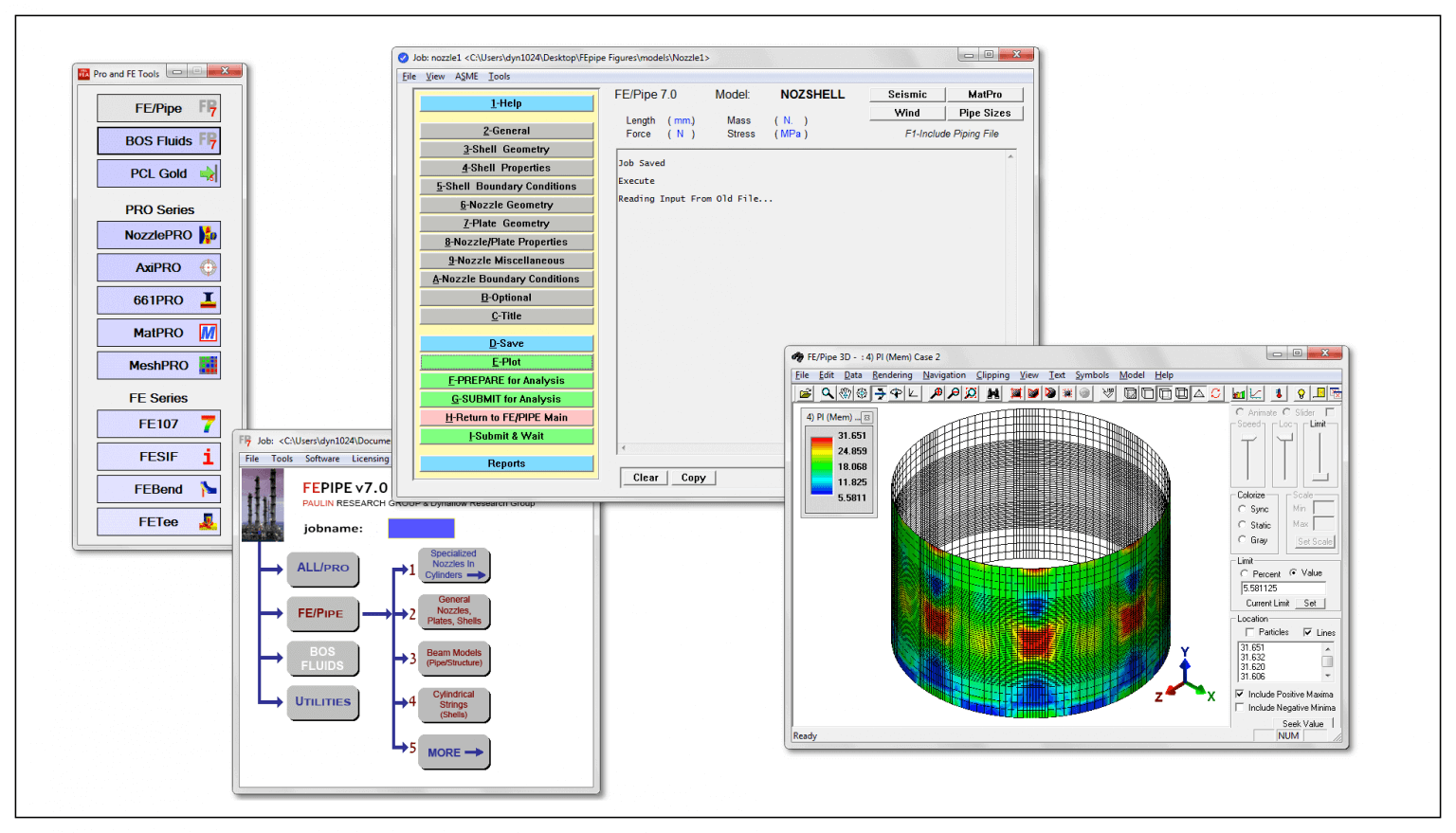Click the open folder icon in FE/Pipe 3D

(808, 393)
